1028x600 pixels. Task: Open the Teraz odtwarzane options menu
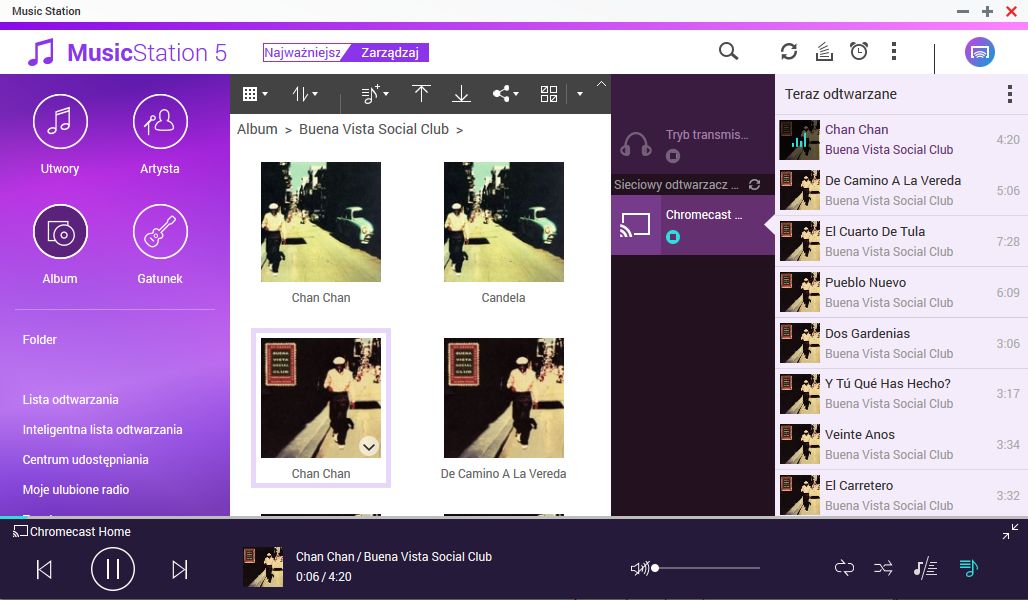point(1010,94)
